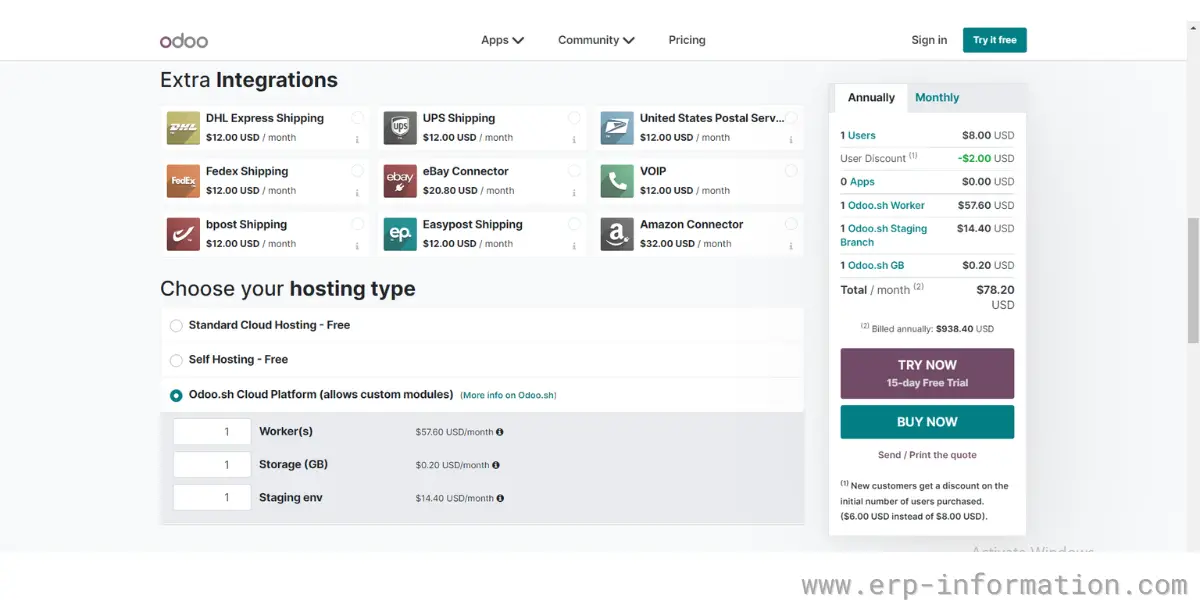Open the Pricing menu item
Screen dimensions: 1200x600
(x=687, y=40)
